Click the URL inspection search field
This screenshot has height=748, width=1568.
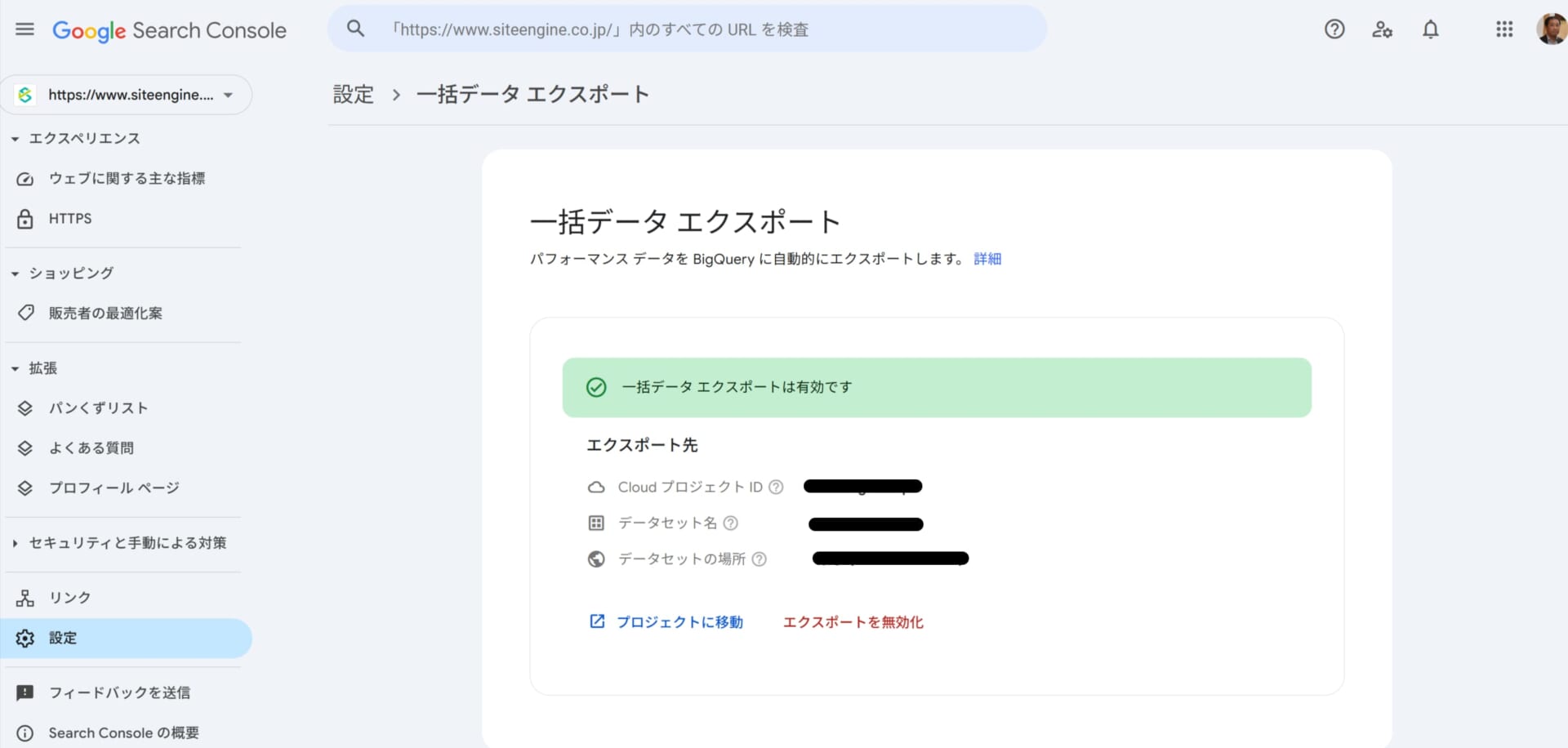coord(686,29)
